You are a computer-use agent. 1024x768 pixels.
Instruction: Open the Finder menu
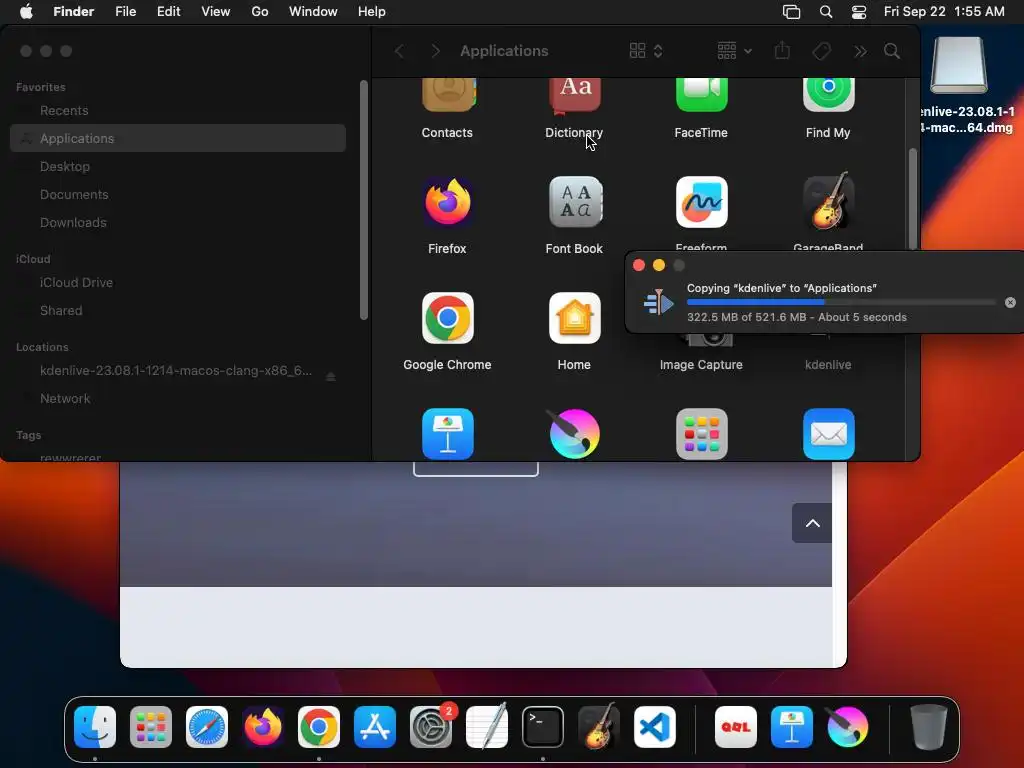click(x=74, y=12)
